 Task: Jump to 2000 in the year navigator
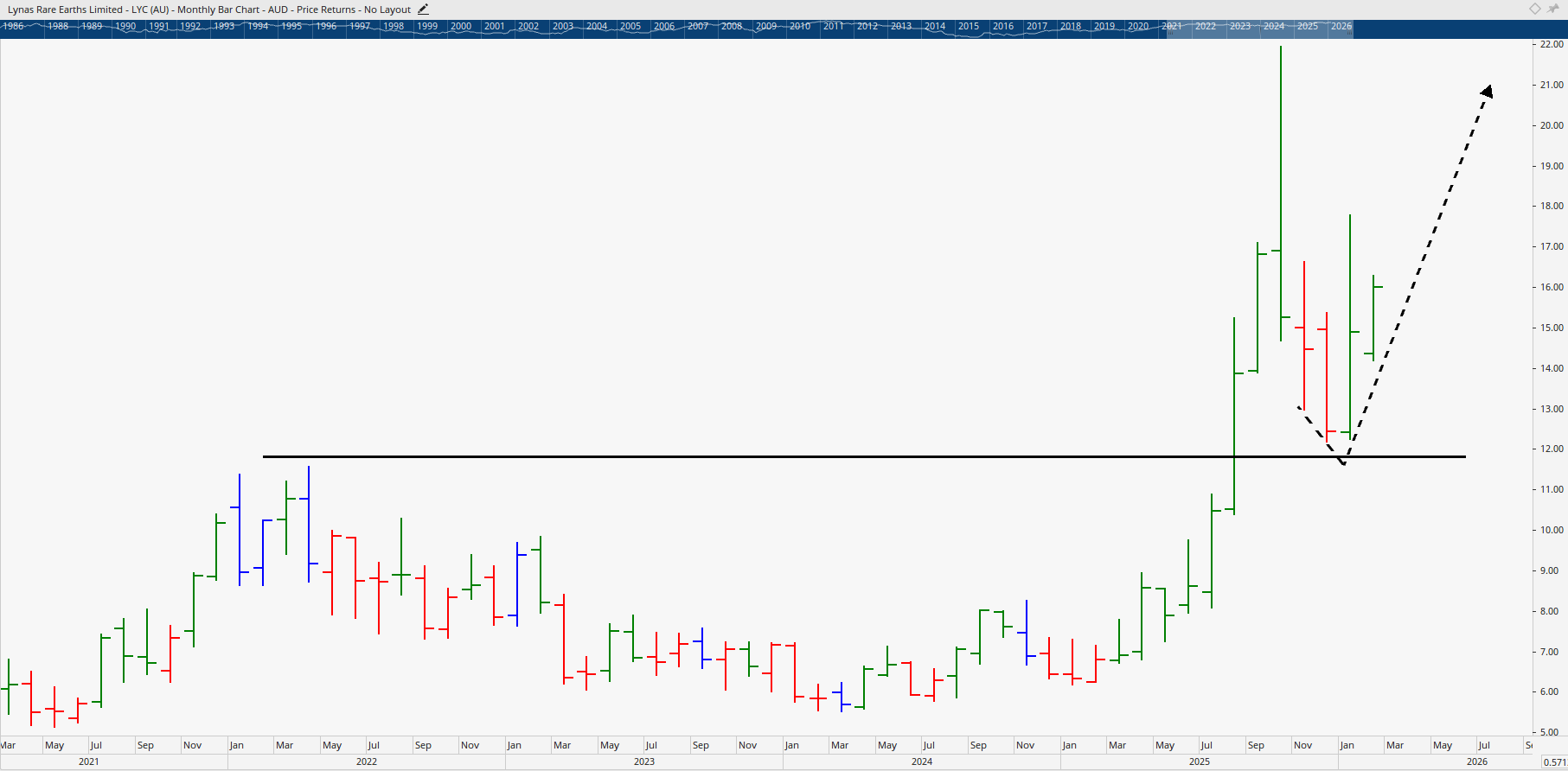462,26
